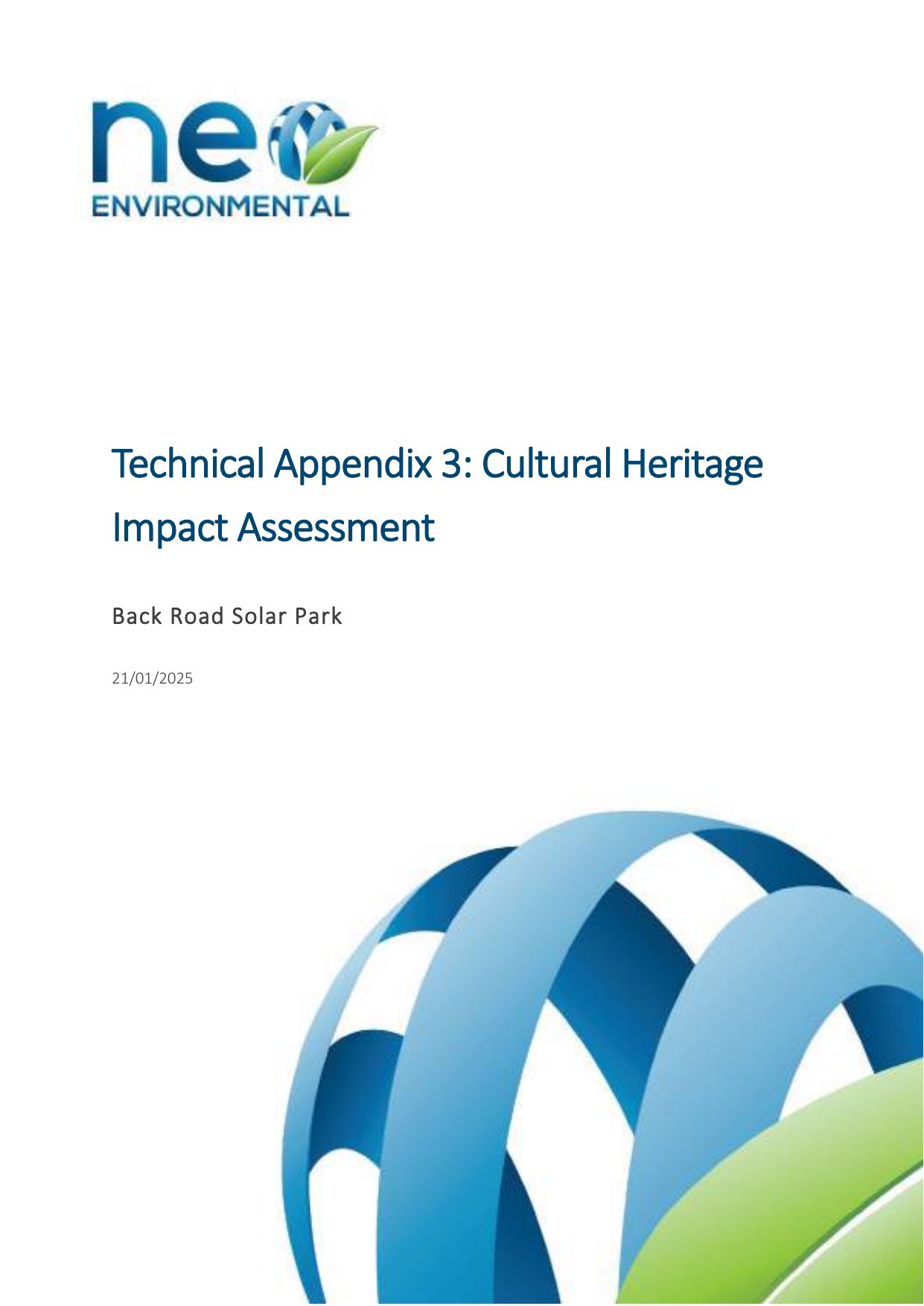This screenshot has width=924, height=1306.
Task: Click the number '3:' in the title
Action: tap(456, 464)
